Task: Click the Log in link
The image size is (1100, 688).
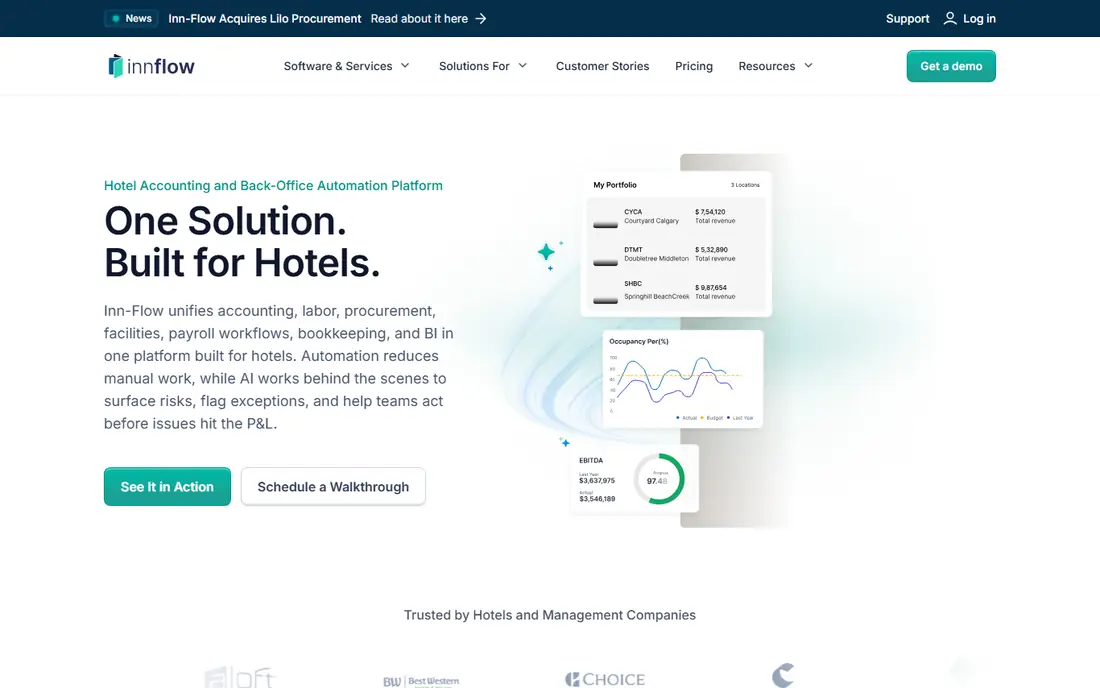Action: point(979,18)
